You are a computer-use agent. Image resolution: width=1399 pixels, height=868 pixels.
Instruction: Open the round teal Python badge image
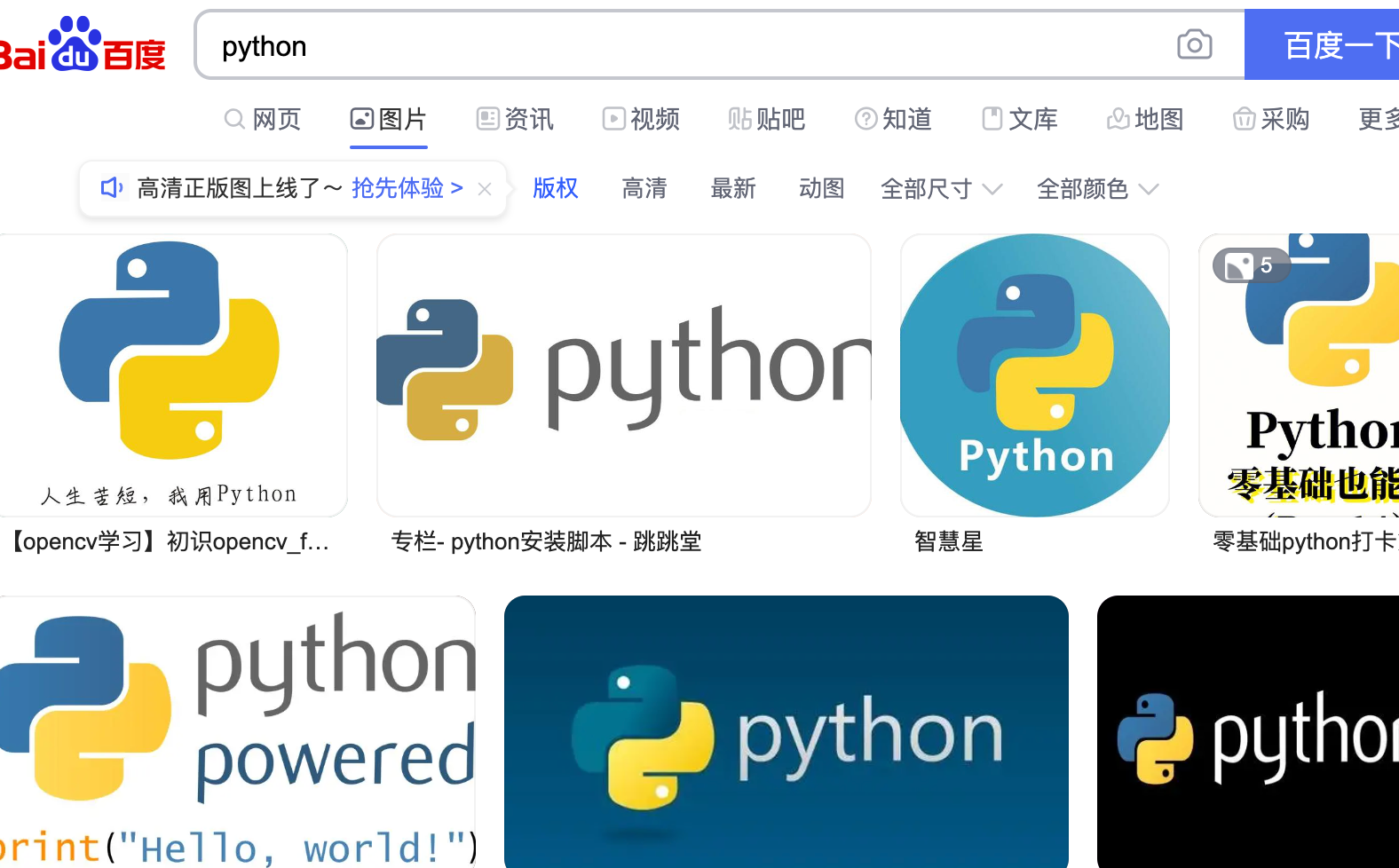click(1035, 375)
